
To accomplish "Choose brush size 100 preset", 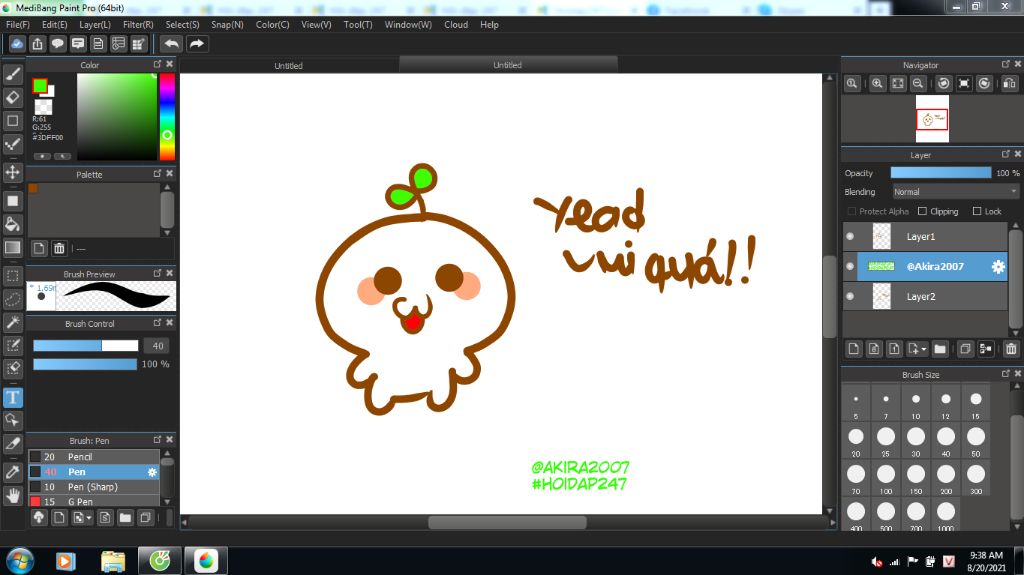I will [x=886, y=478].
